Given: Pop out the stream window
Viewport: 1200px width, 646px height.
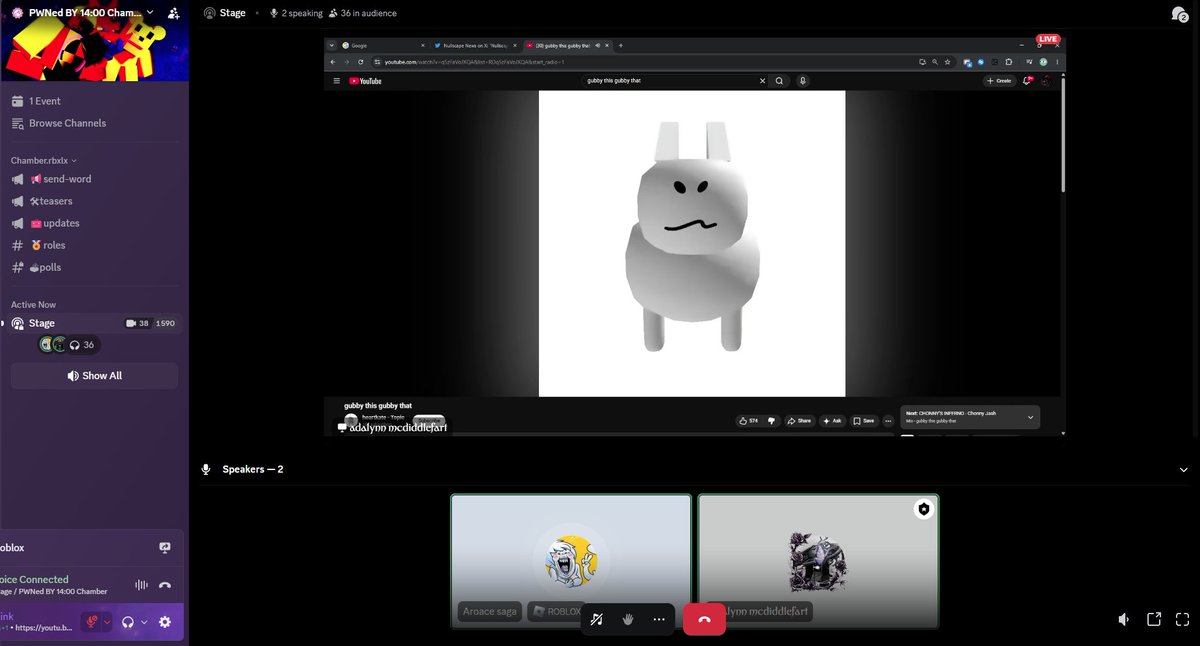Looking at the screenshot, I should [x=1153, y=619].
